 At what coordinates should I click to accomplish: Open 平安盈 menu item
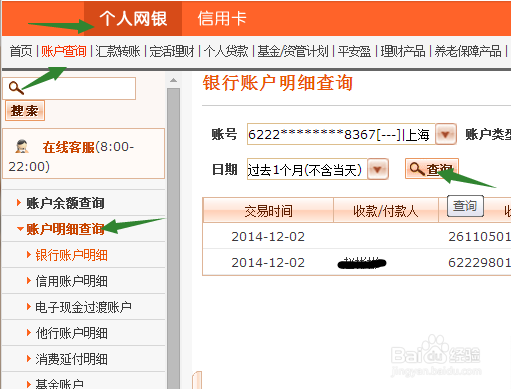[354, 51]
